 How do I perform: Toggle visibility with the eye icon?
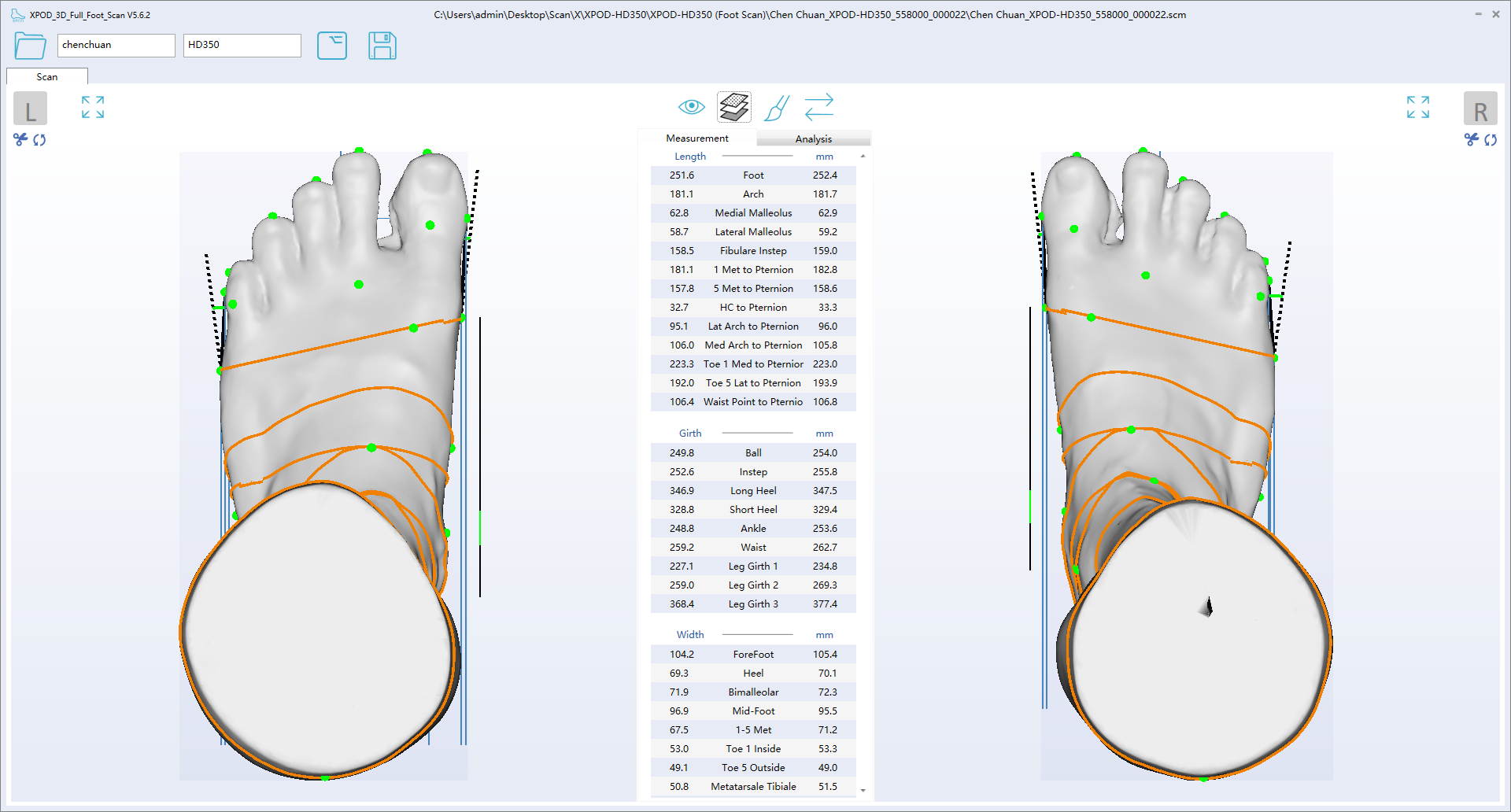[x=691, y=107]
